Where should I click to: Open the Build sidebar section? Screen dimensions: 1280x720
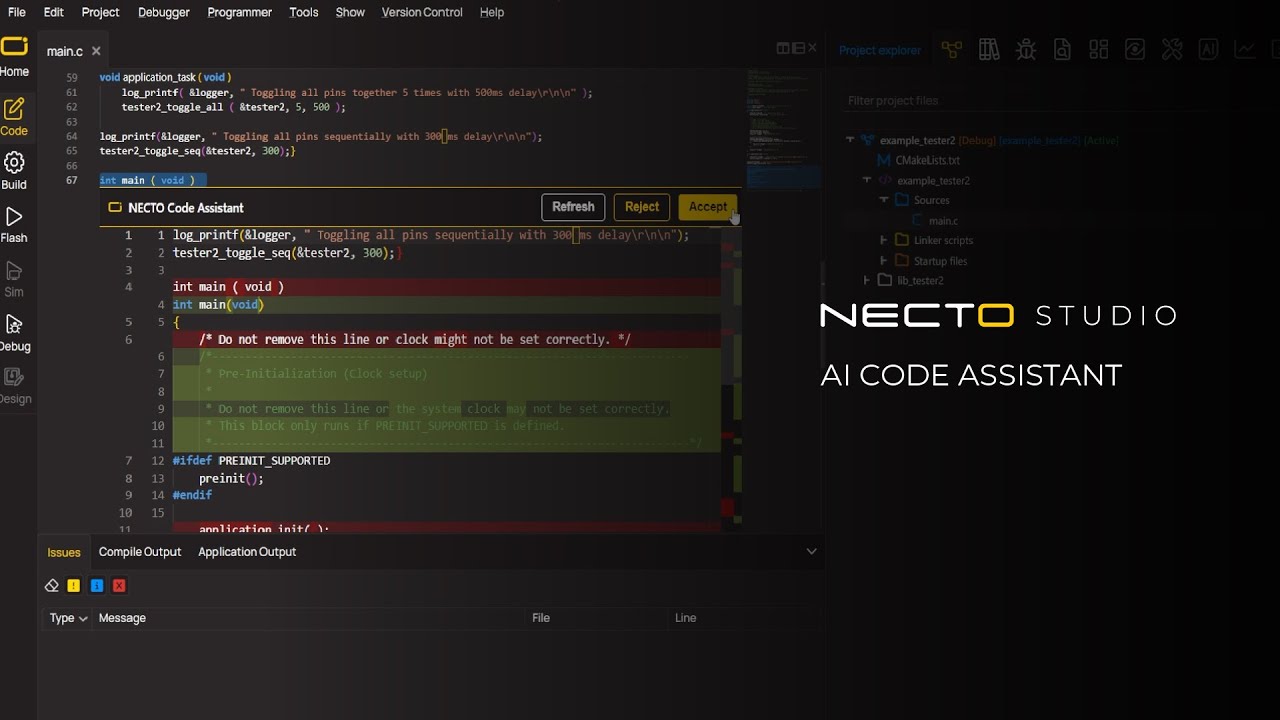click(x=14, y=170)
